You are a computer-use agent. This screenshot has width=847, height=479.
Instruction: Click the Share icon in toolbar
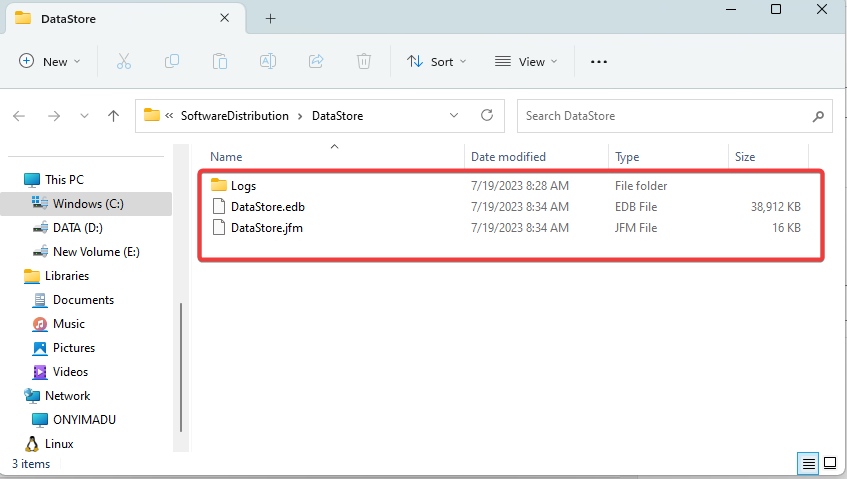pos(316,62)
